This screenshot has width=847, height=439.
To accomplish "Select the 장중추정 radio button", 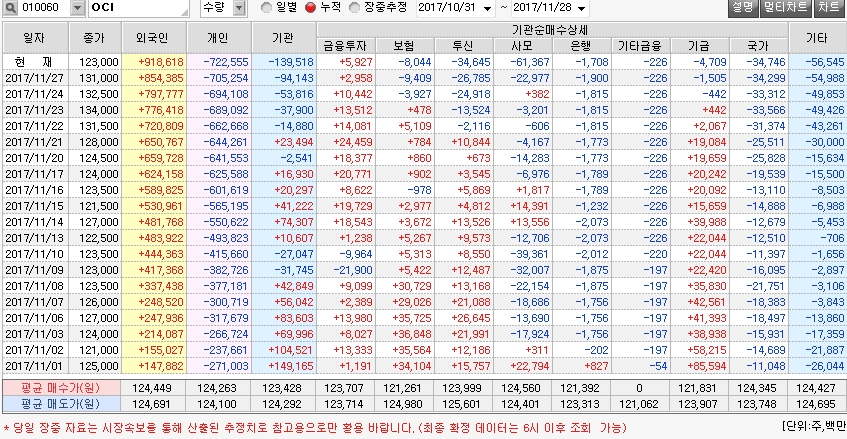I will pos(354,8).
